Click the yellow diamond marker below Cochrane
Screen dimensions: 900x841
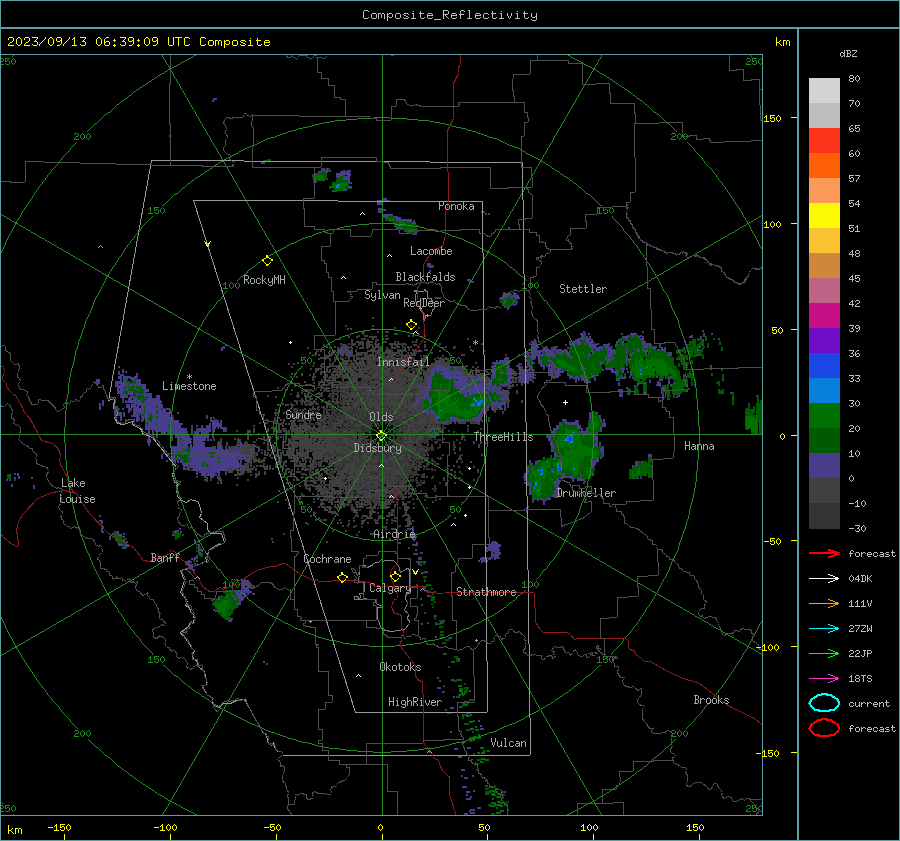[x=343, y=577]
